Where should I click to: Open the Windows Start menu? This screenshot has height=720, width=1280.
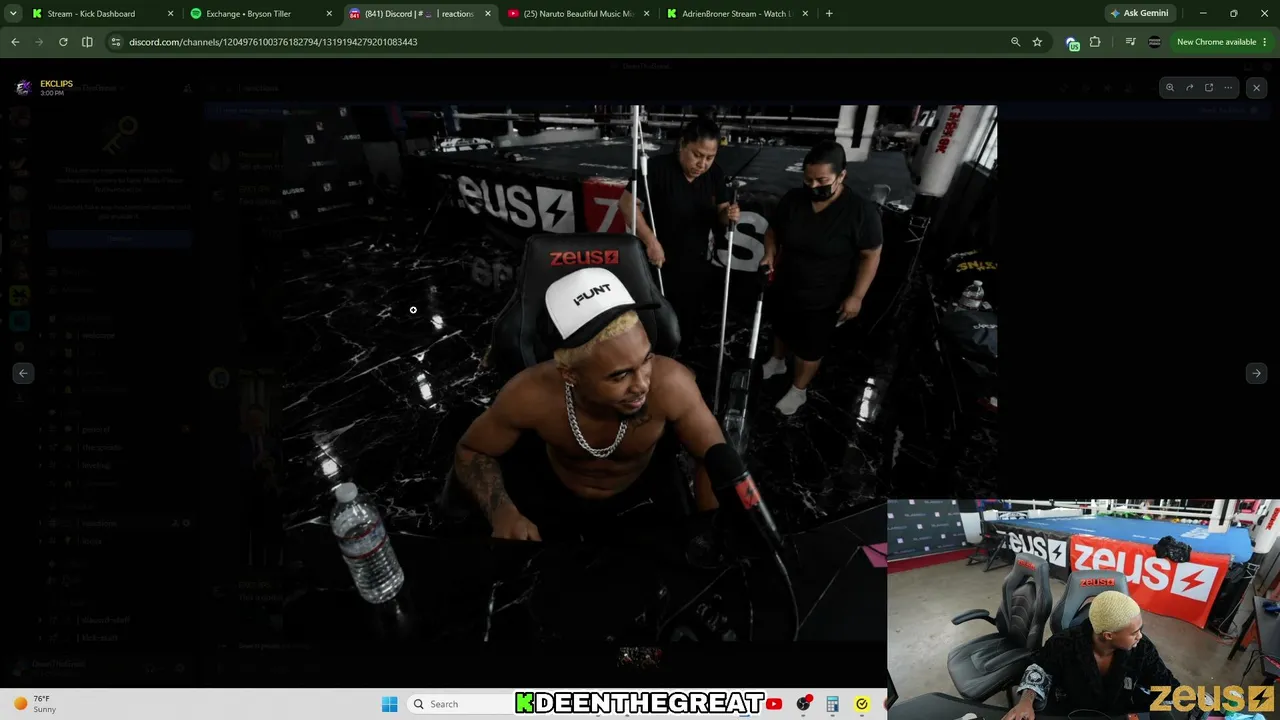(x=389, y=704)
